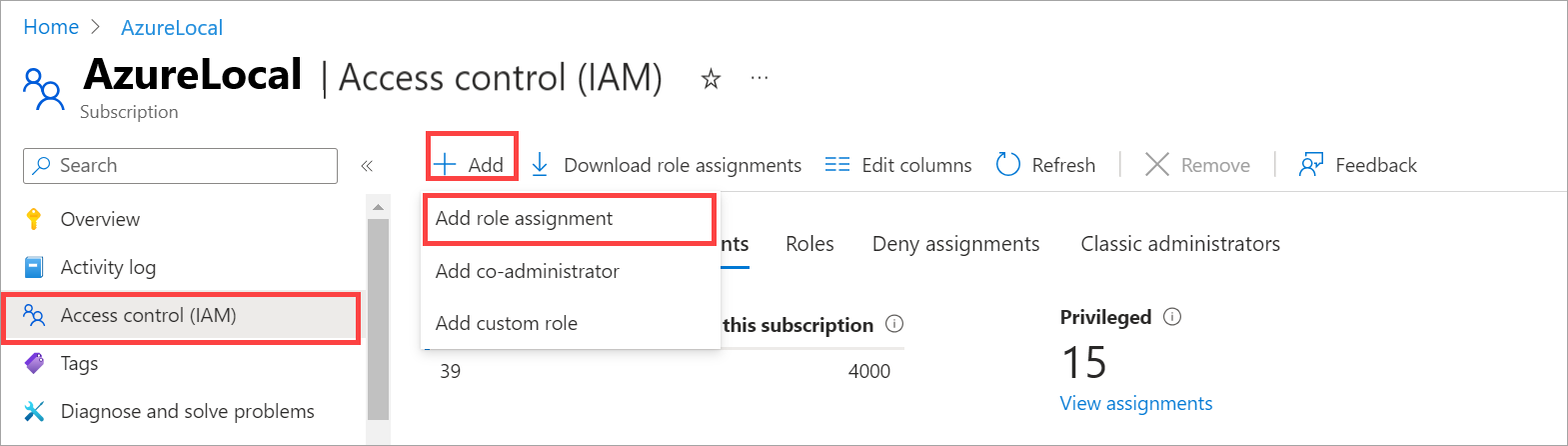The image size is (1568, 446).
Task: Click the Access control people icon in sidebar
Action: tap(34, 316)
